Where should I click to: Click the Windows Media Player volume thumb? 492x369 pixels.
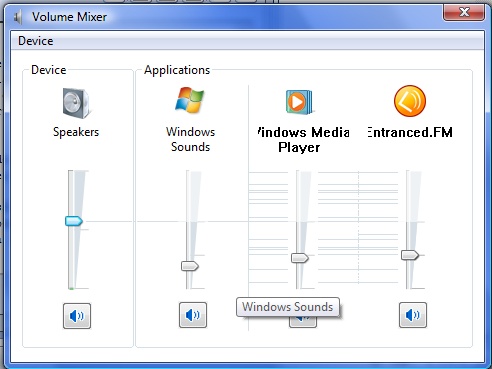(x=300, y=258)
